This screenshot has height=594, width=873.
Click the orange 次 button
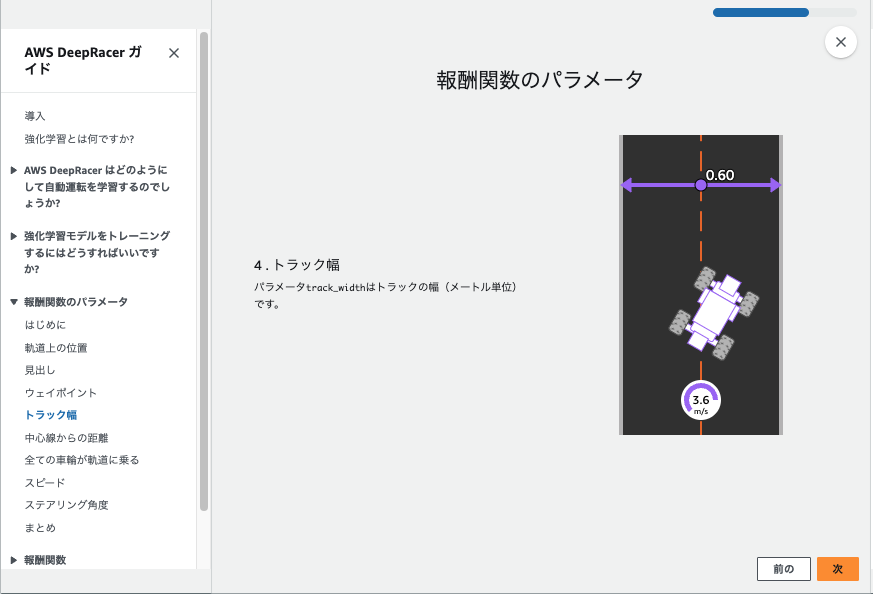(837, 568)
